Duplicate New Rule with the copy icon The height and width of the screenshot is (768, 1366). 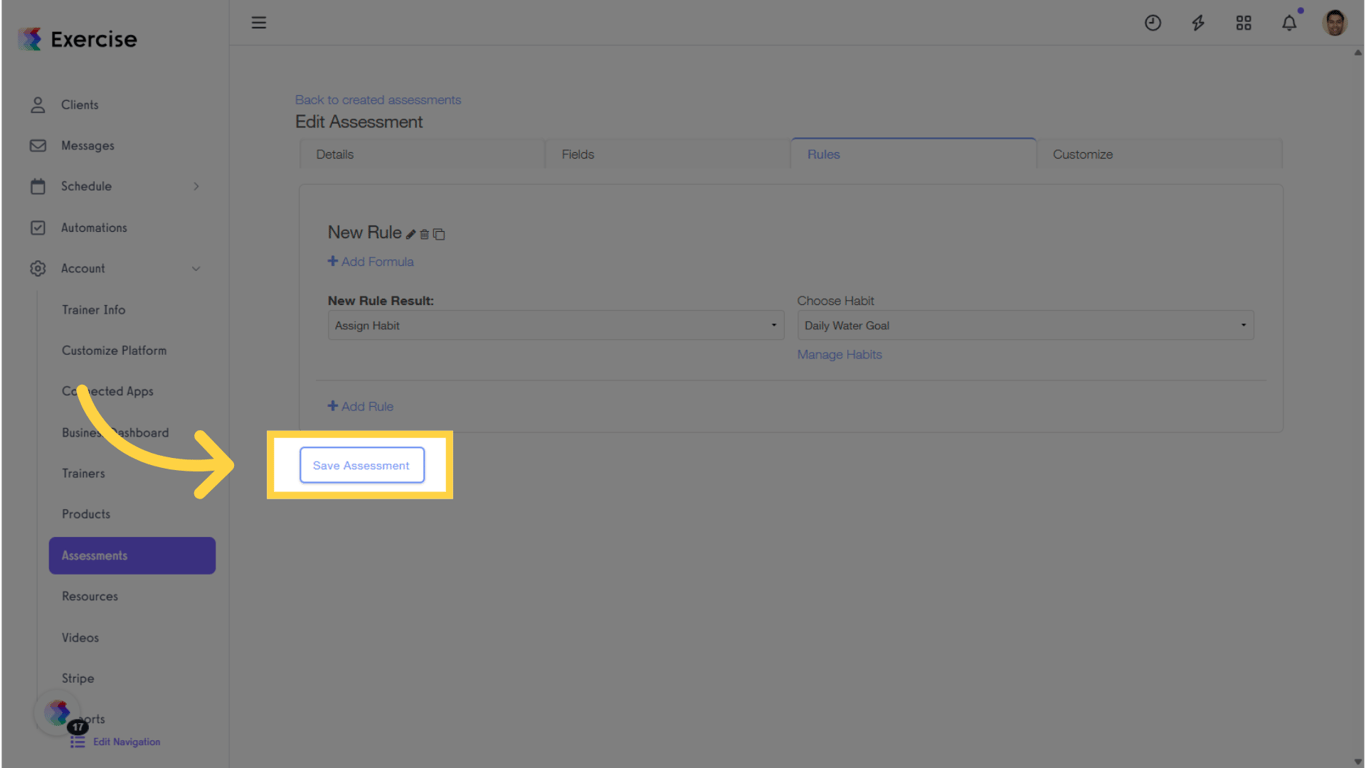(x=439, y=233)
